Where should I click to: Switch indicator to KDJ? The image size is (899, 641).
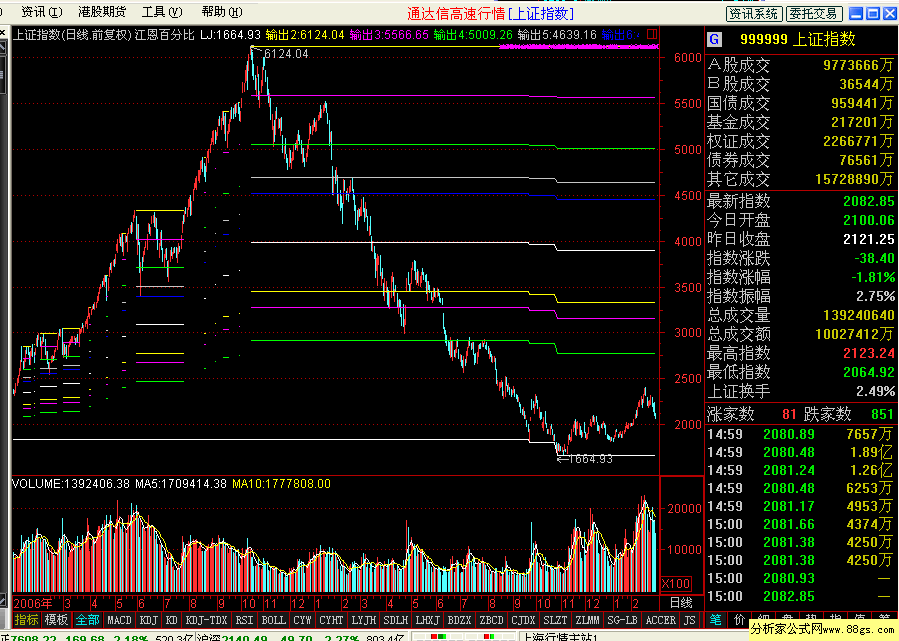pos(149,620)
